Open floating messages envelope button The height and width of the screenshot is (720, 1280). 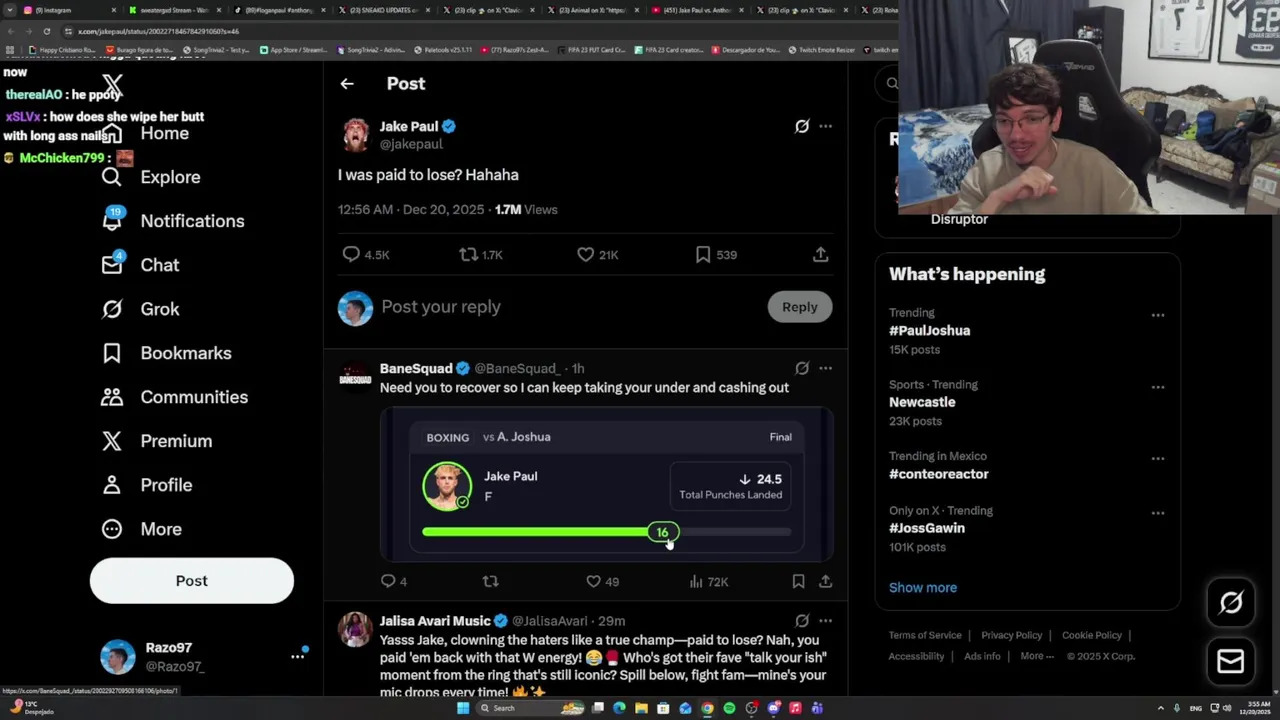(1231, 661)
